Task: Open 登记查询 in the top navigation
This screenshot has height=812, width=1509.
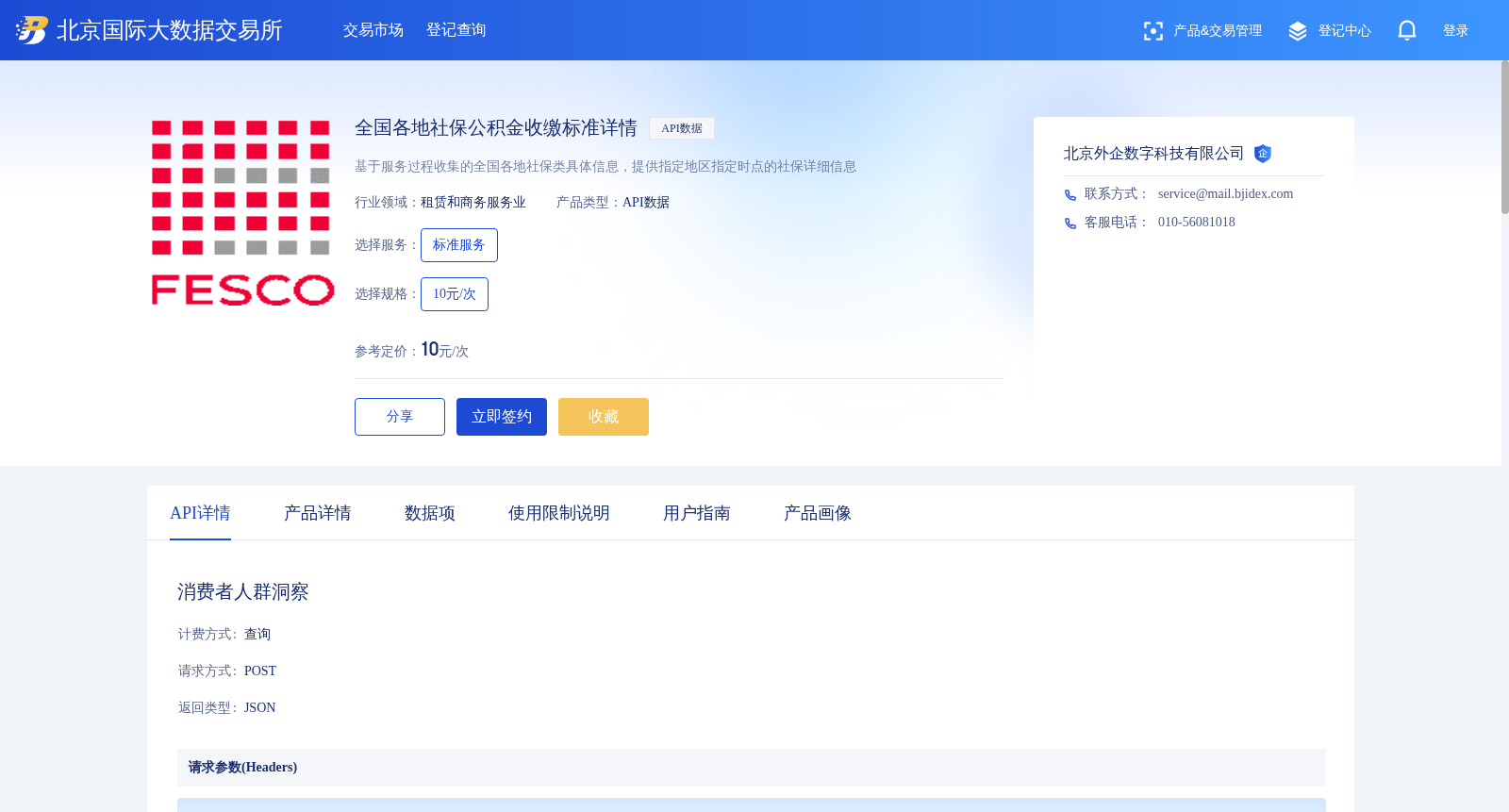Action: point(456,30)
